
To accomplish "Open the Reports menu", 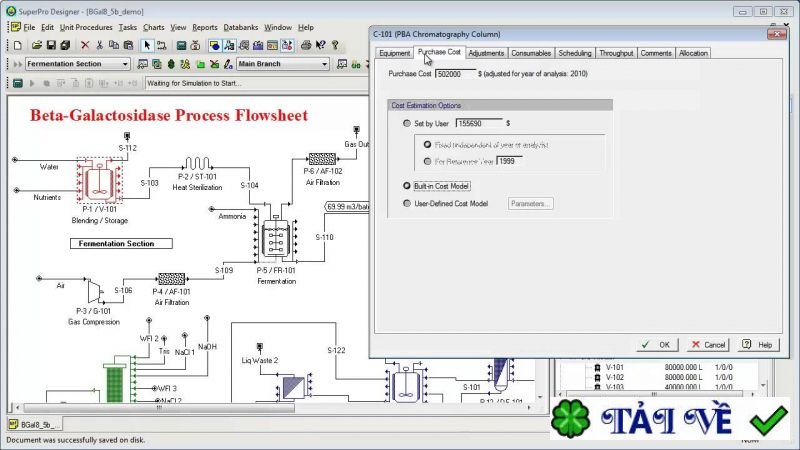I will coord(205,27).
